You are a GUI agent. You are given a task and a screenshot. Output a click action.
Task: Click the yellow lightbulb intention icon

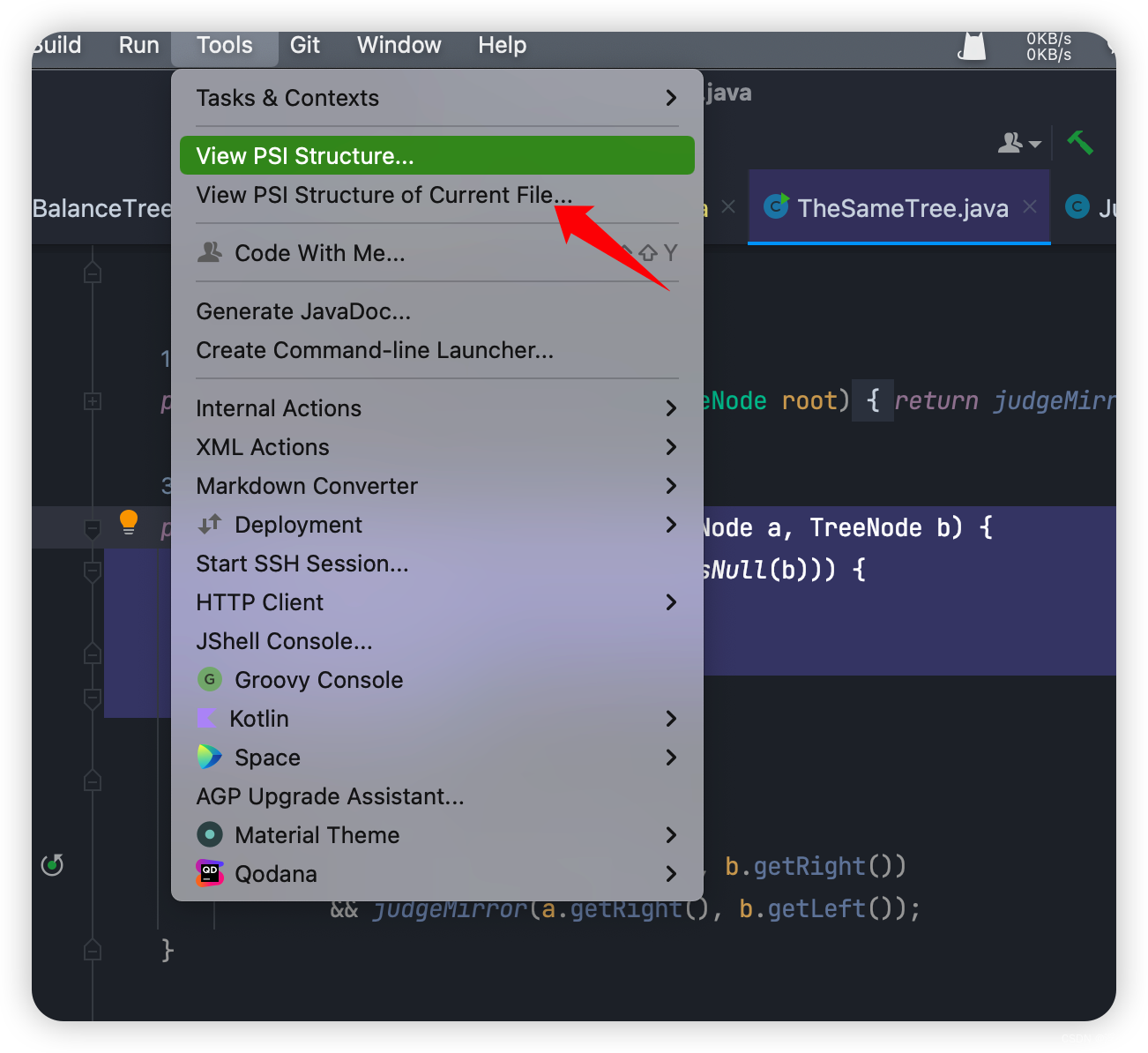(x=129, y=522)
